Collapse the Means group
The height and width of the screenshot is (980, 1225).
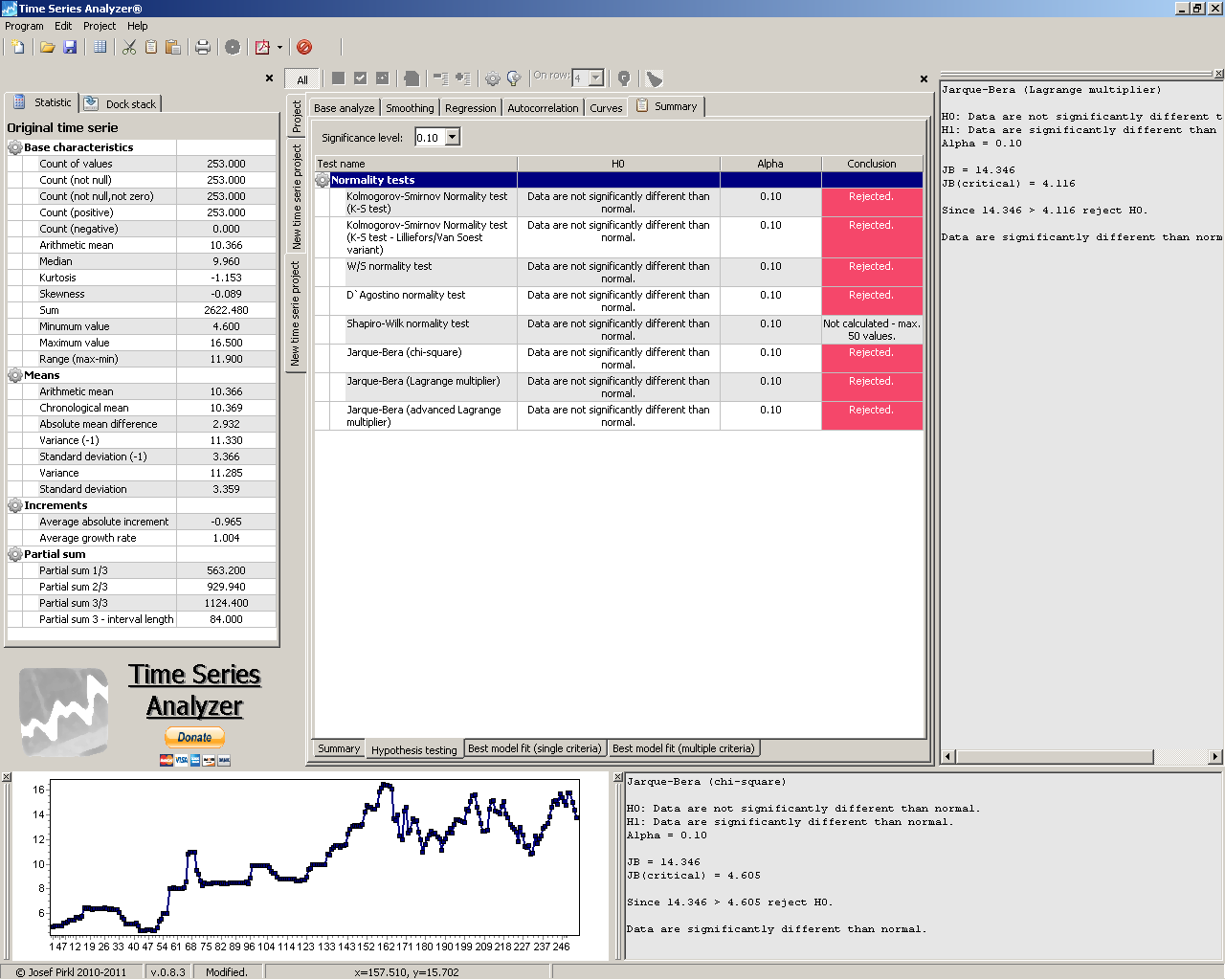coord(15,375)
